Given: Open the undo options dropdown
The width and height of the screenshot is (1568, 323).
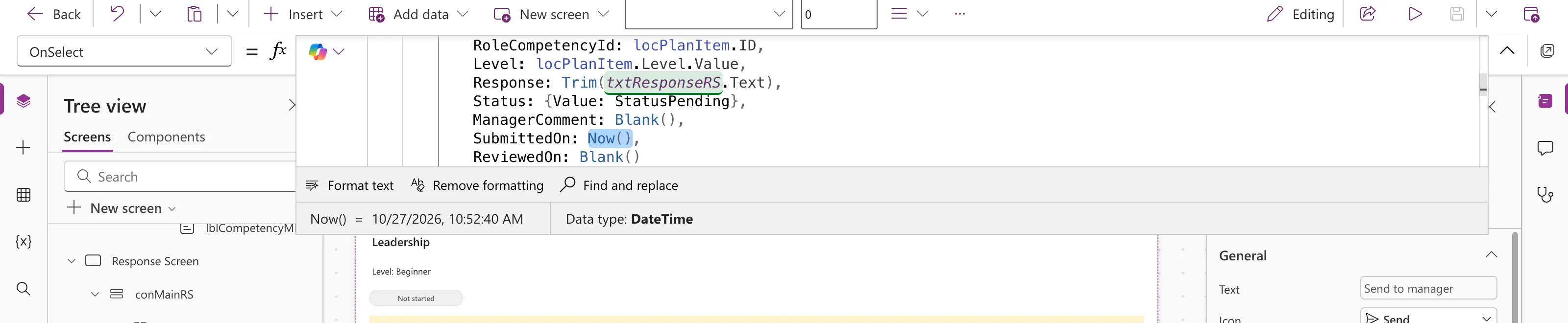Looking at the screenshot, I should tap(155, 14).
